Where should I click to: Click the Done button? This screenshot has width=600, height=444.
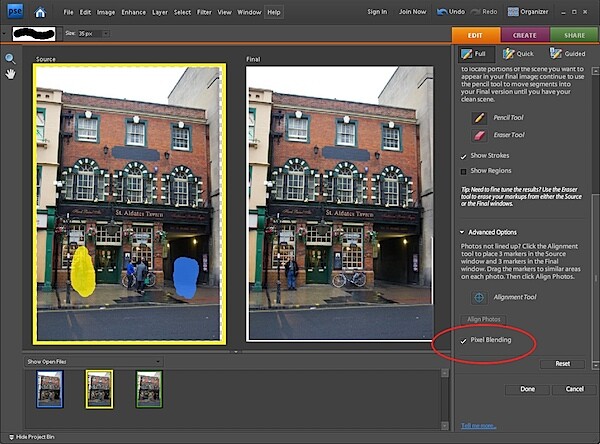tap(527, 389)
